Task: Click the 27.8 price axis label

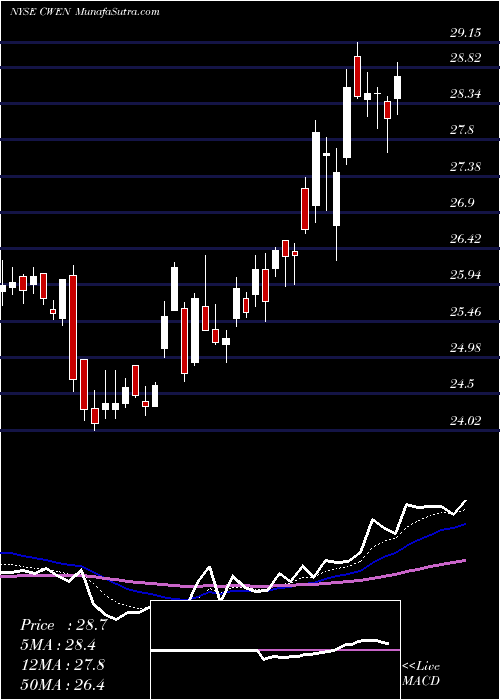Action: pos(462,130)
